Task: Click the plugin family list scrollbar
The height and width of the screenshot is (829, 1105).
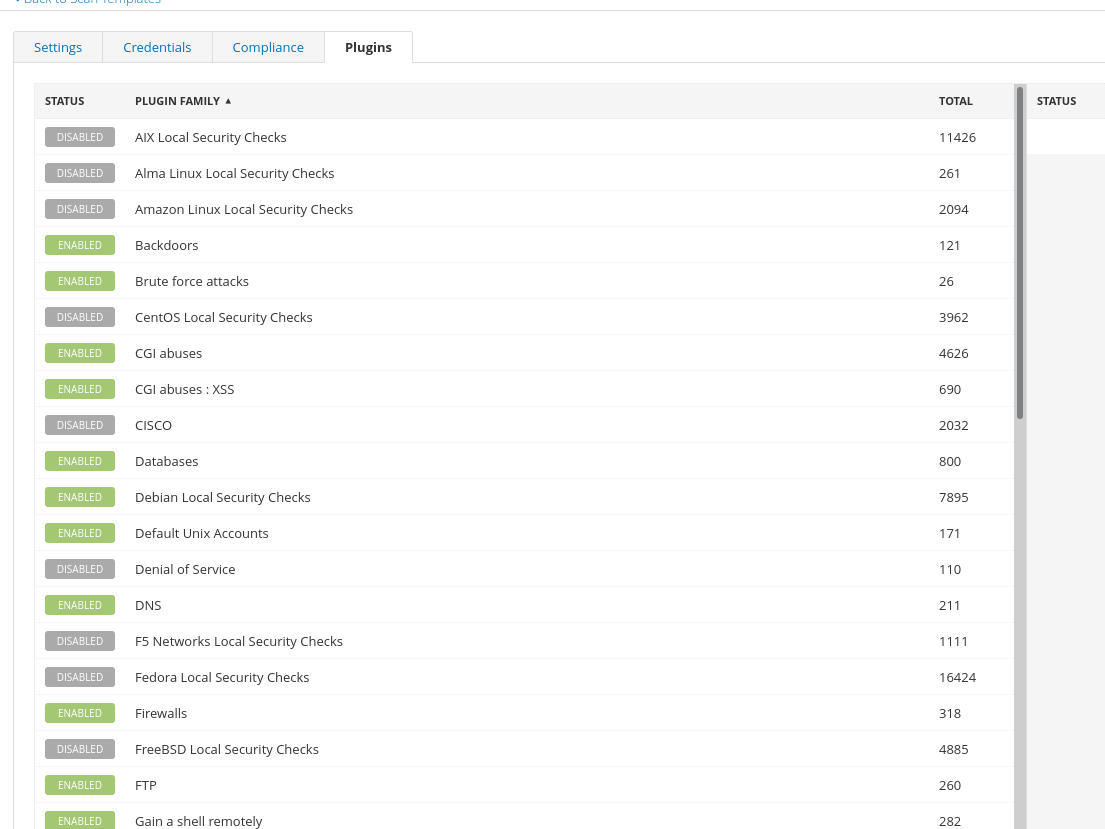Action: coord(1020,250)
